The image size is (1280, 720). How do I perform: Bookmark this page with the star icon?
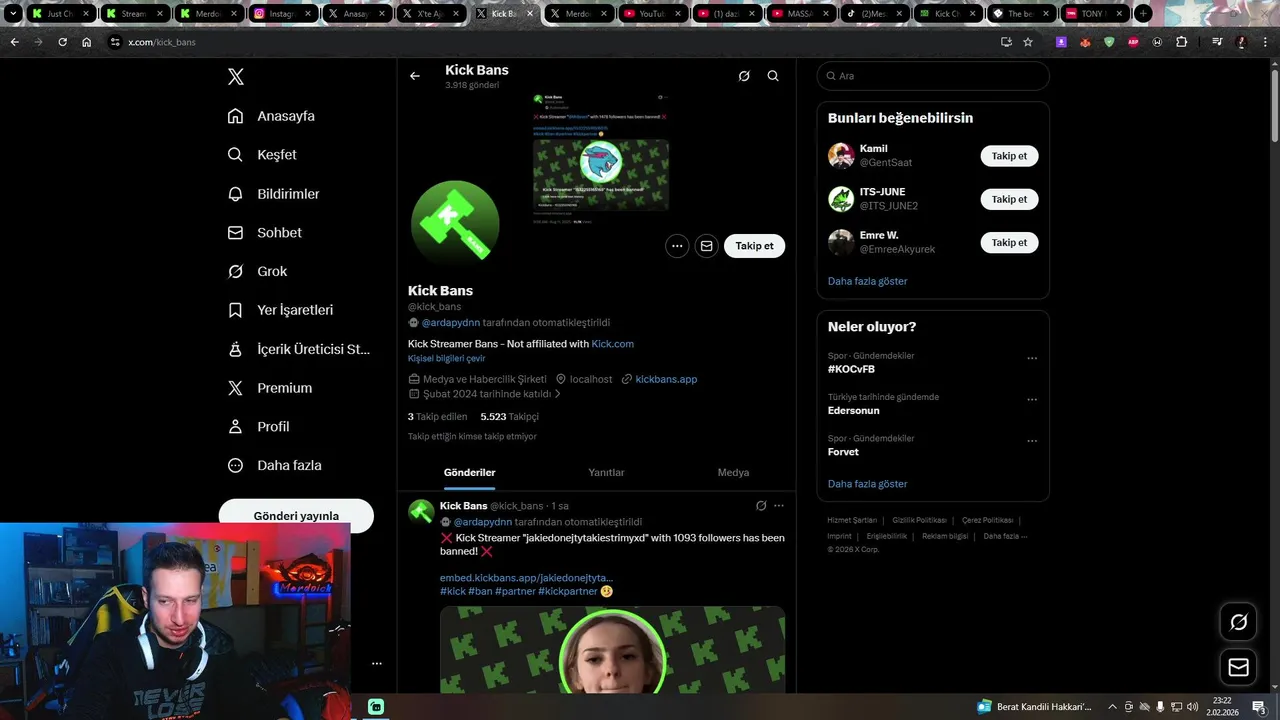tap(1028, 42)
